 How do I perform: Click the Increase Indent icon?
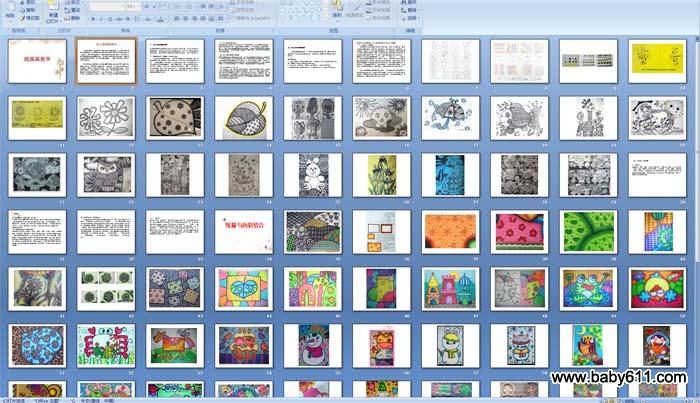coord(211,6)
